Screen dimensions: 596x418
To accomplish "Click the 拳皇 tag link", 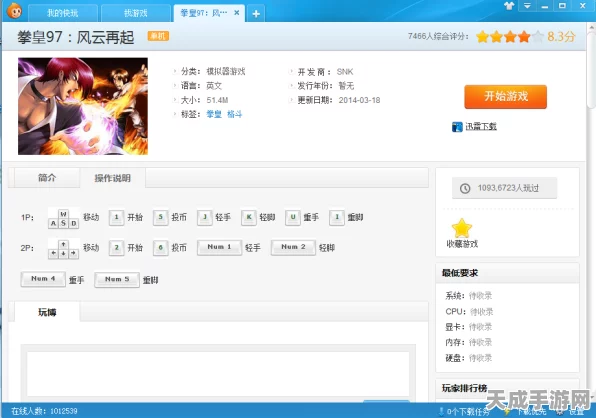I will point(214,114).
